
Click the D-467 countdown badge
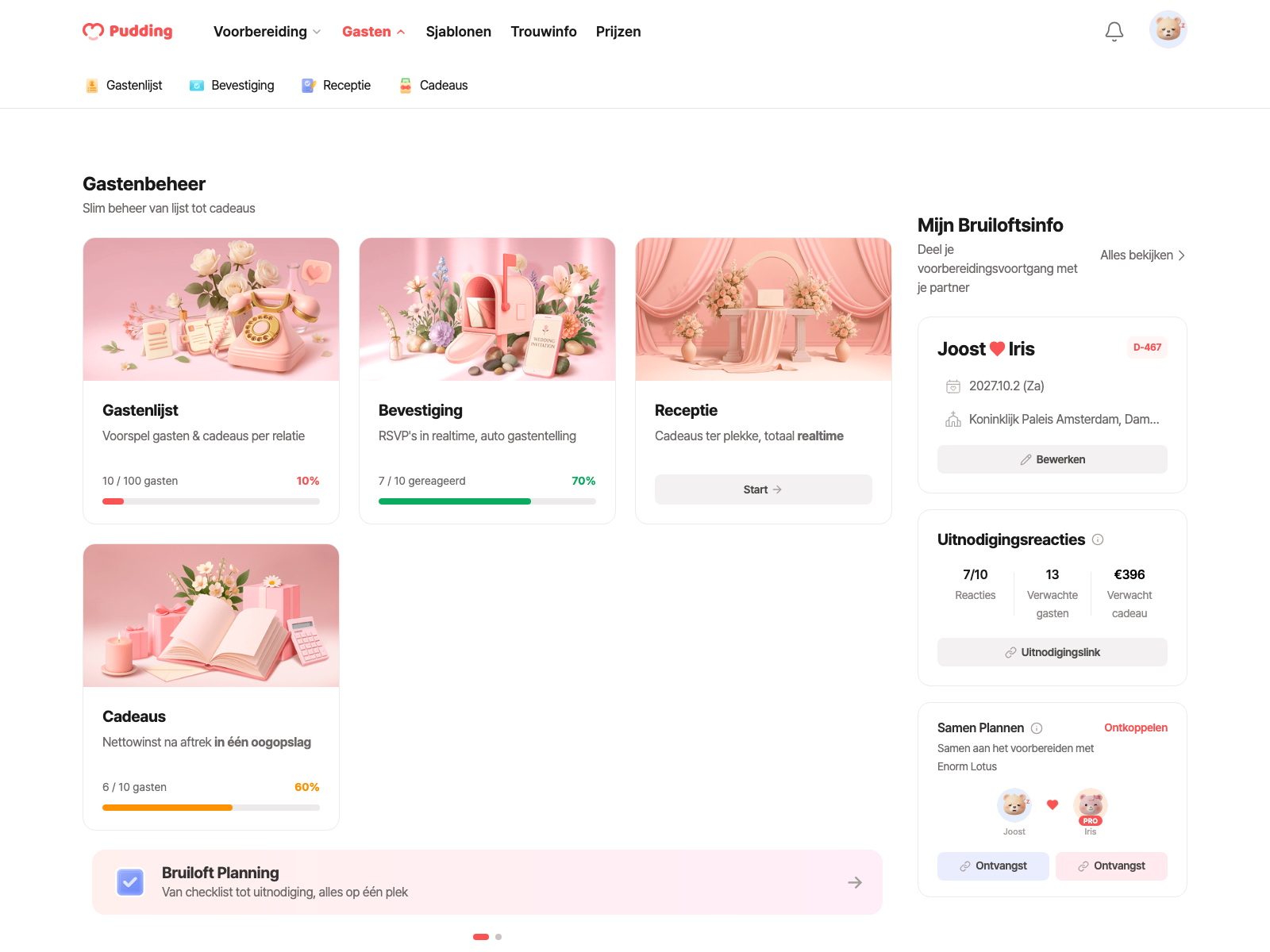point(1147,347)
